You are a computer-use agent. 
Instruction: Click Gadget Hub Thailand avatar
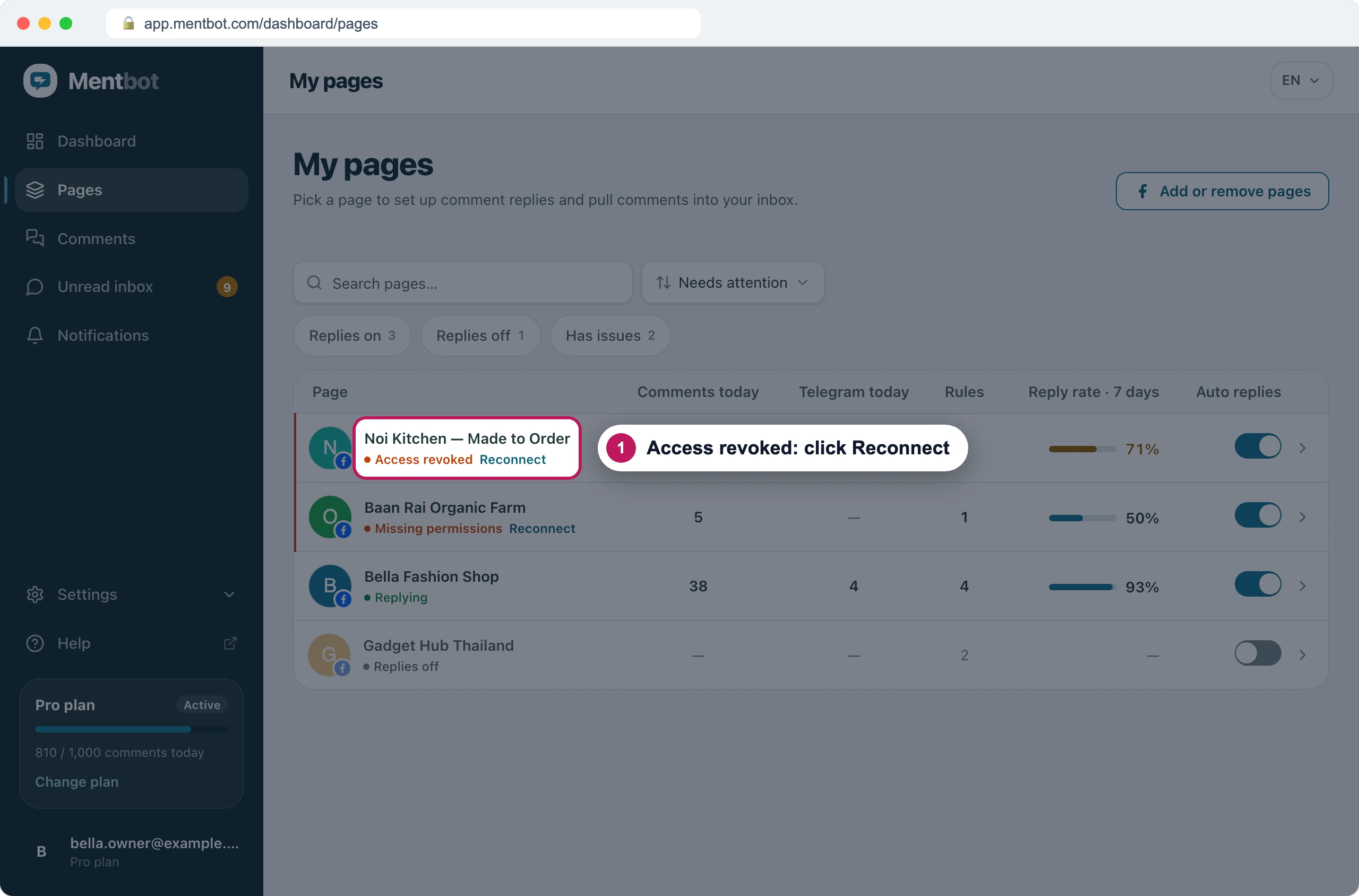click(329, 655)
